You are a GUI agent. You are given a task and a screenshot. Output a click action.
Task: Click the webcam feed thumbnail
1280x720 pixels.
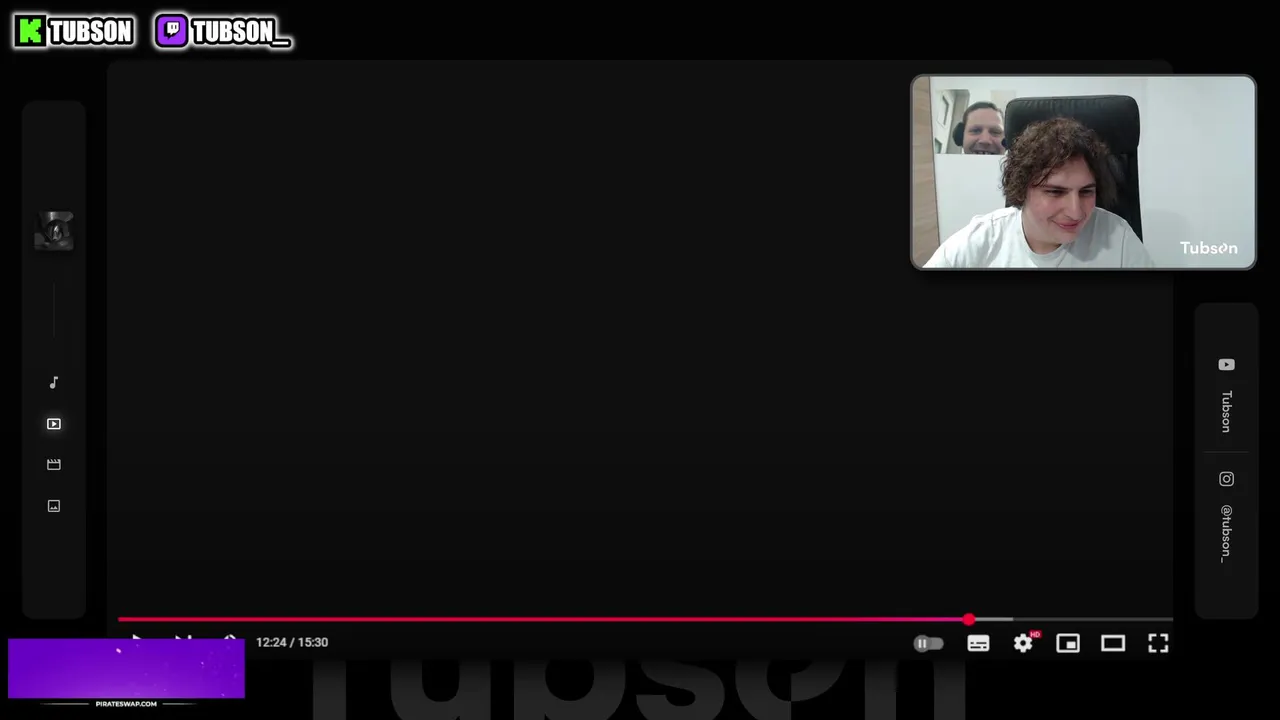tap(1083, 172)
